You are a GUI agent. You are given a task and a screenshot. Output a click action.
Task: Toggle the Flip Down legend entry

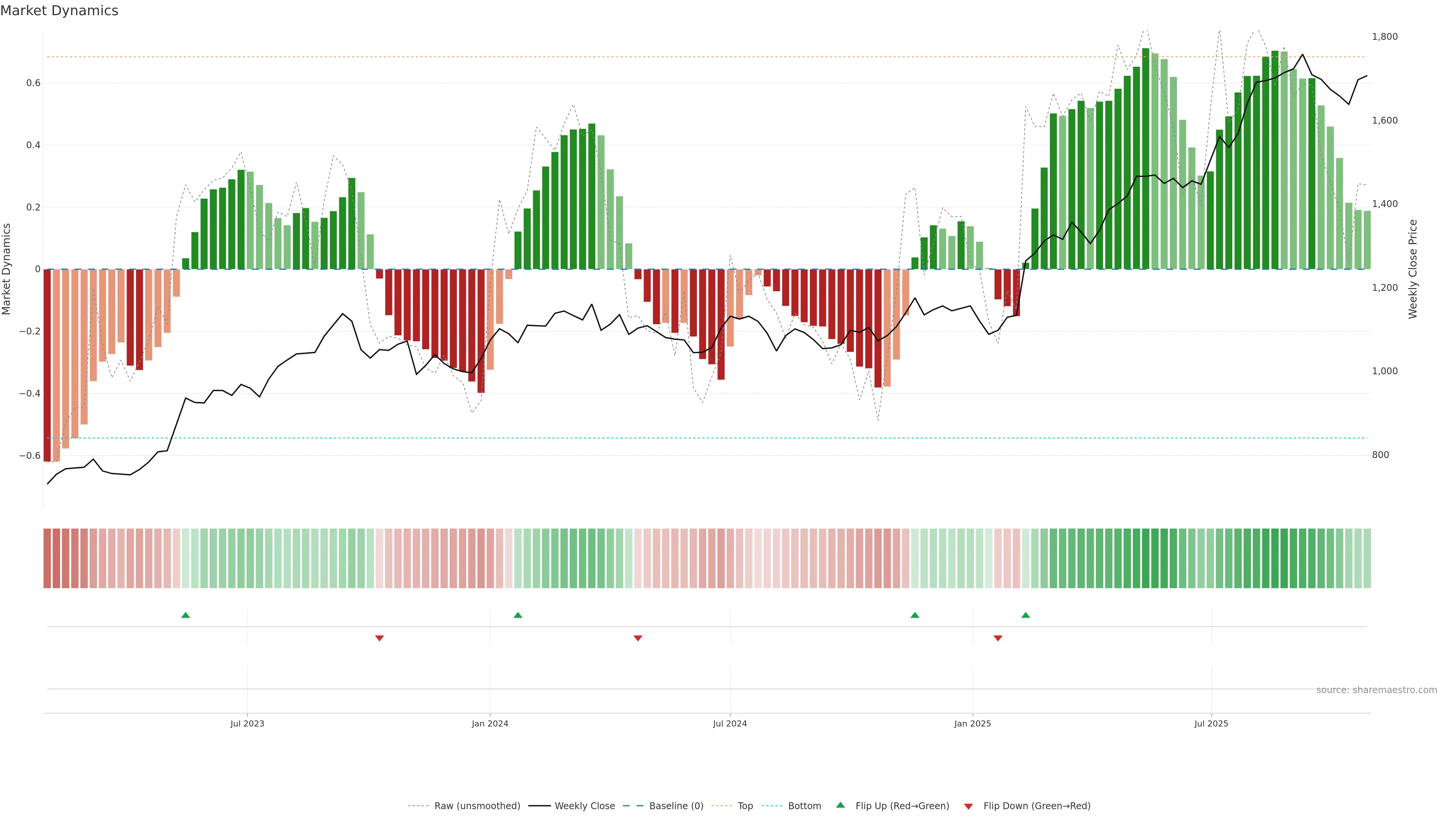1037,806
